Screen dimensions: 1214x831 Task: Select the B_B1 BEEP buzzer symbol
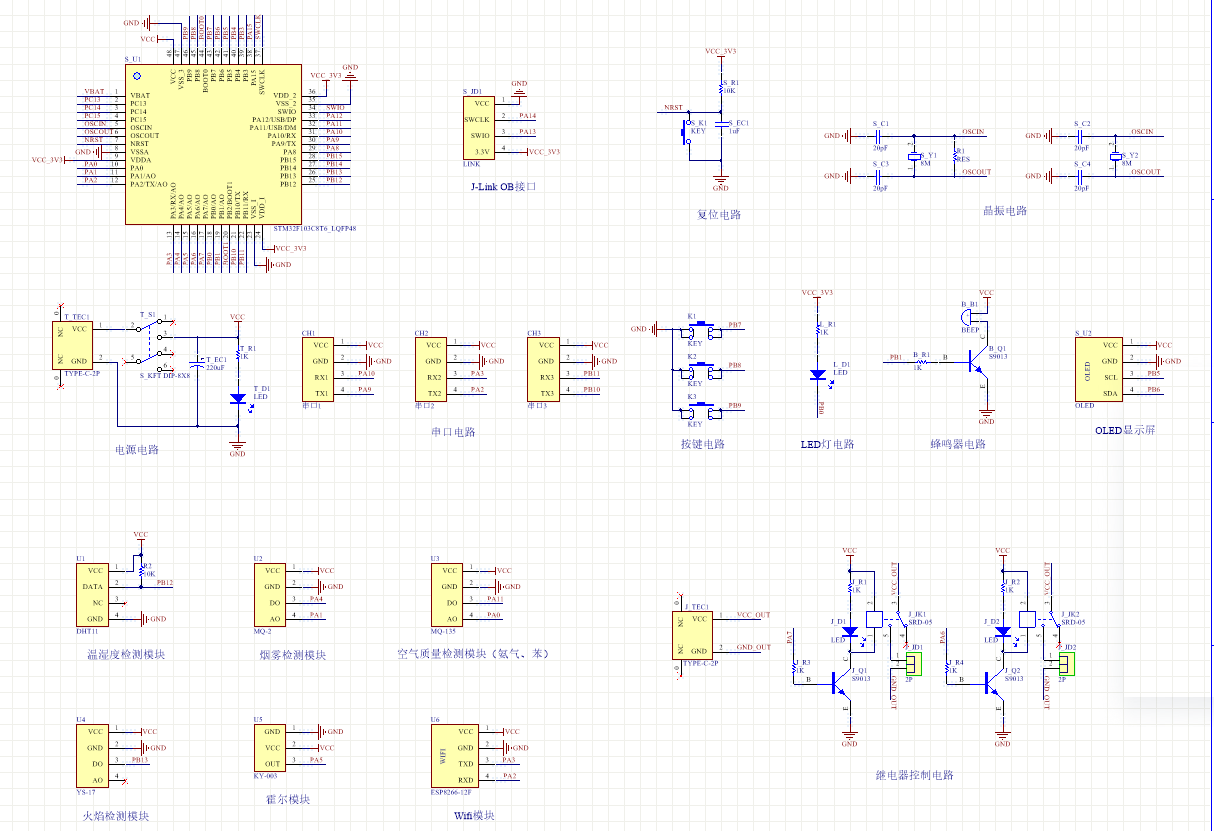pos(971,317)
